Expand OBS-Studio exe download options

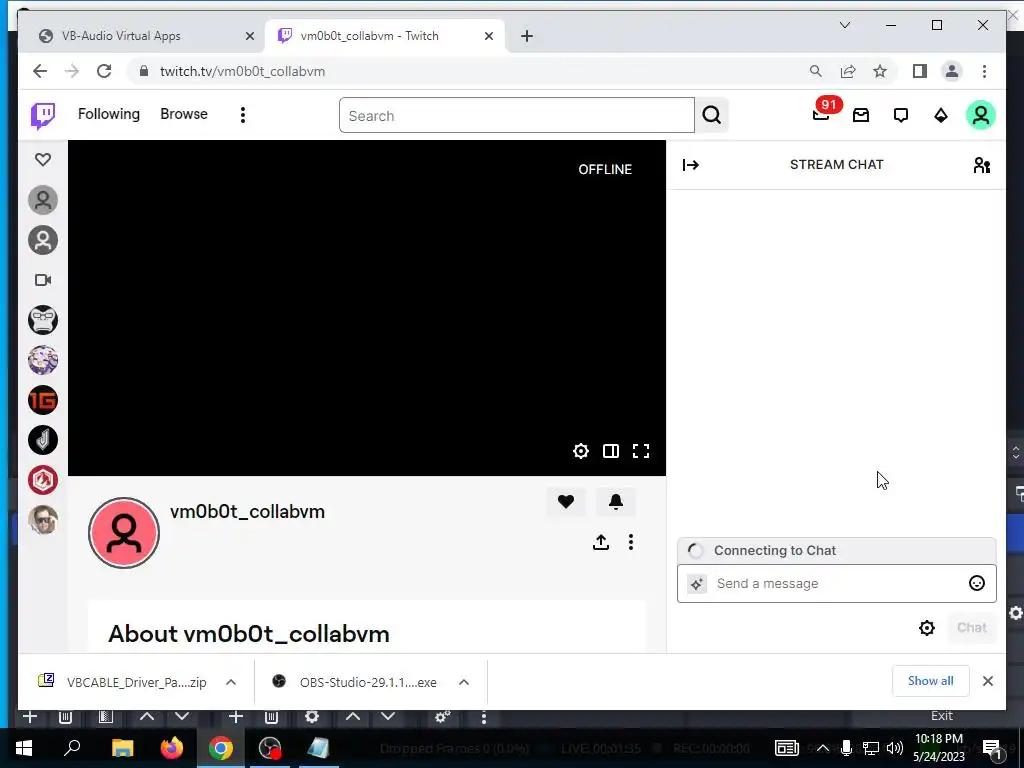click(x=464, y=682)
